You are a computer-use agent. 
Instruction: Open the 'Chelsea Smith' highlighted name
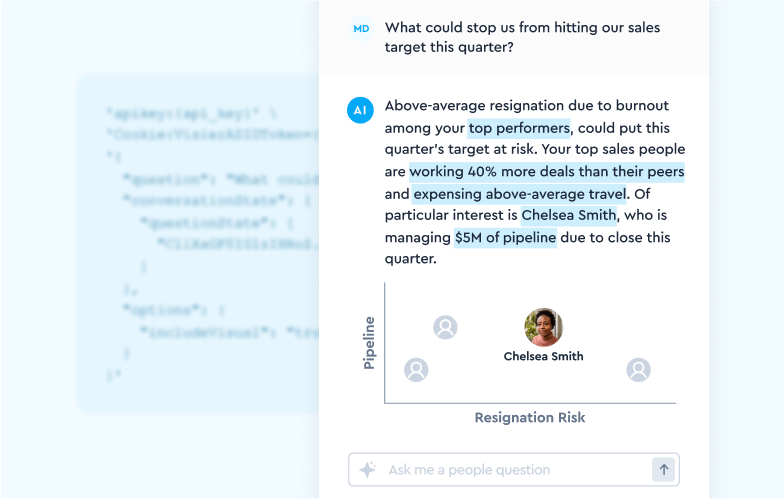(x=569, y=215)
